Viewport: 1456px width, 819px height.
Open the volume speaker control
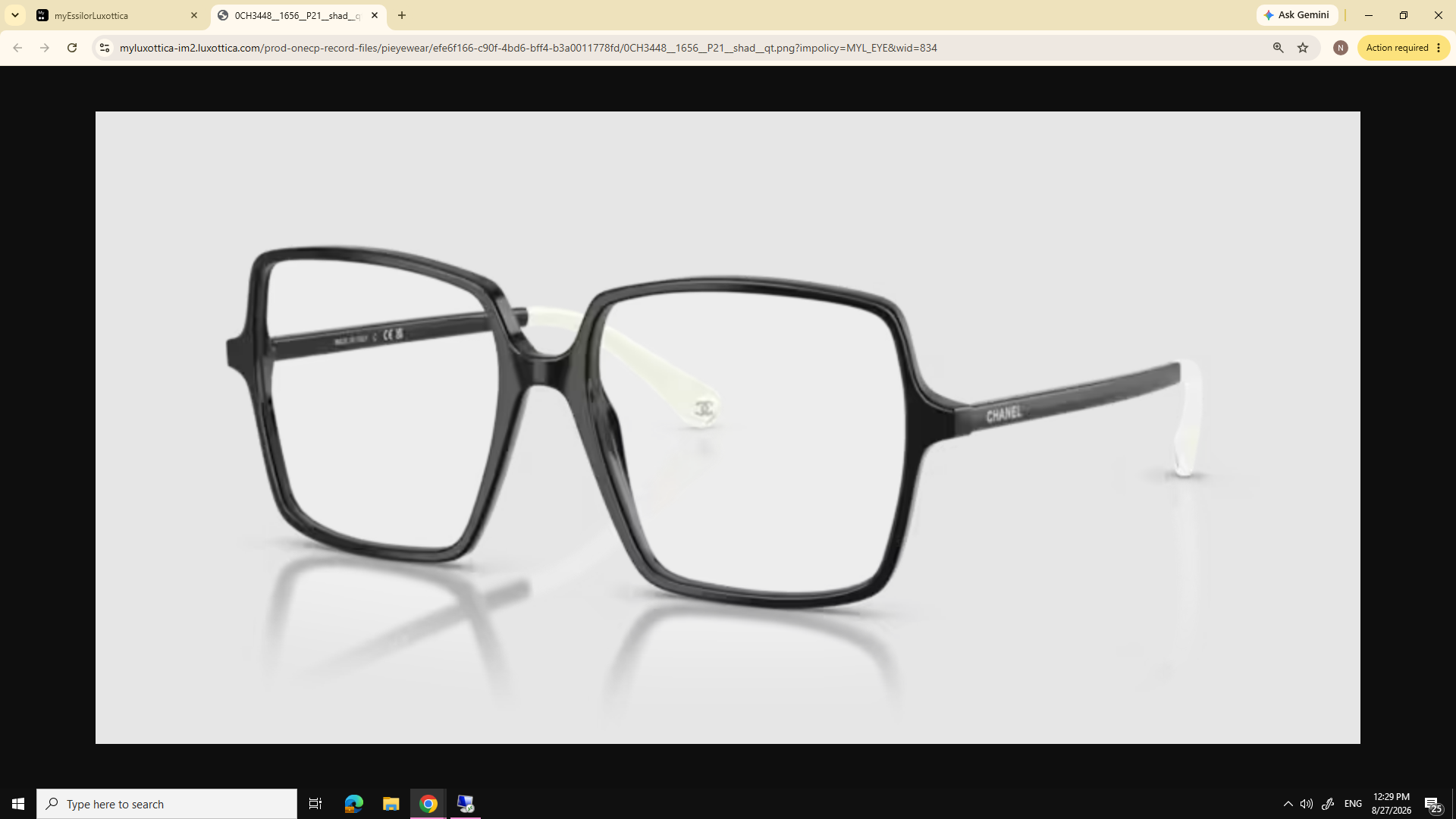click(1307, 804)
